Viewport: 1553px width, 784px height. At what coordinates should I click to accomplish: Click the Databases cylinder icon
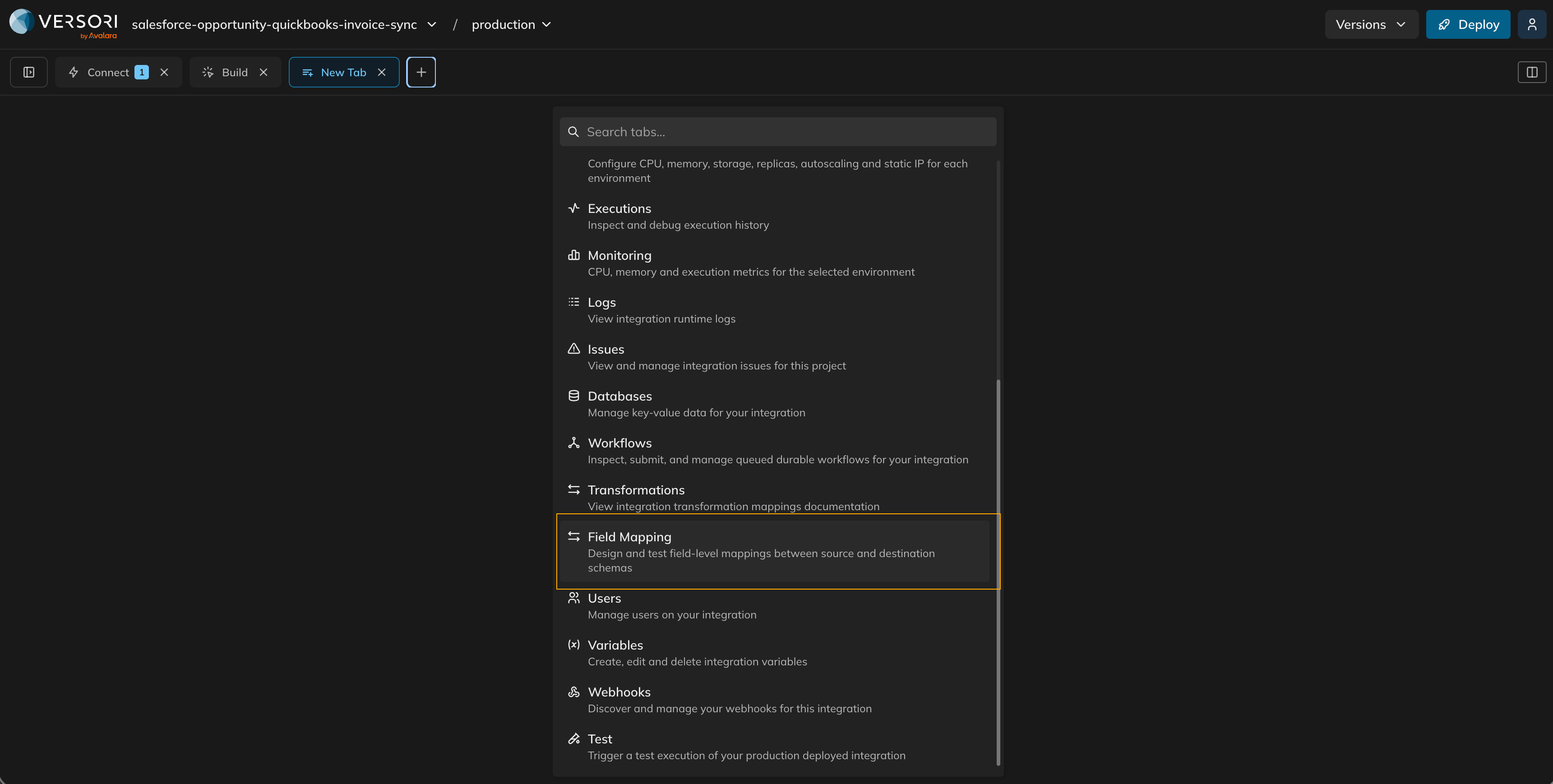(574, 396)
